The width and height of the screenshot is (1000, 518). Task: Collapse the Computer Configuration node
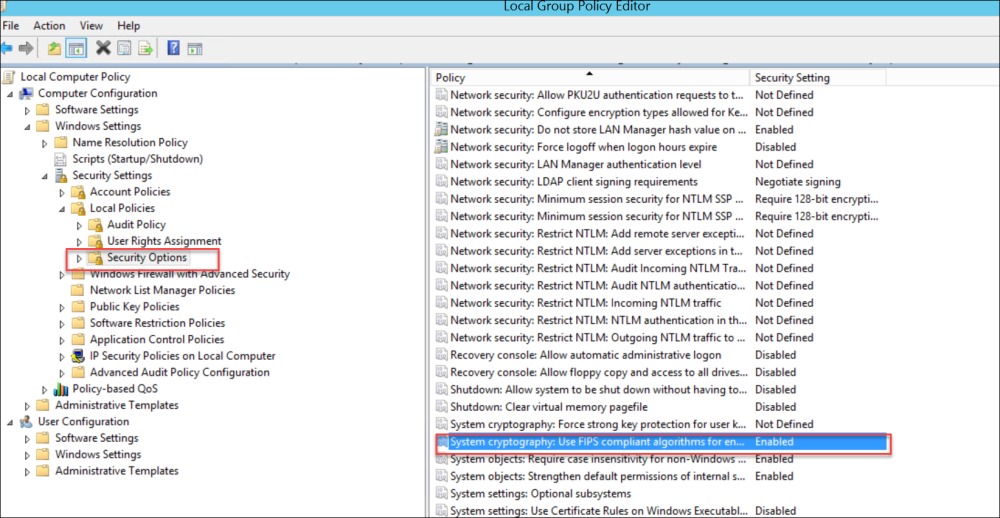[x=11, y=94]
